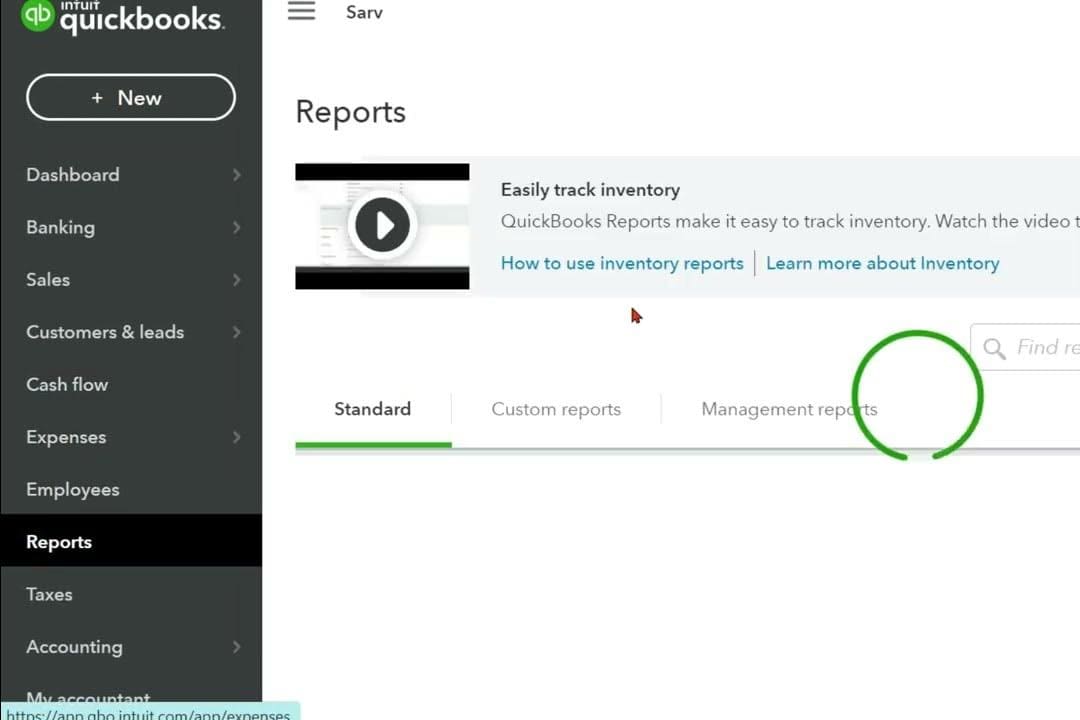Expand the Expenses sidebar chevron

point(236,437)
